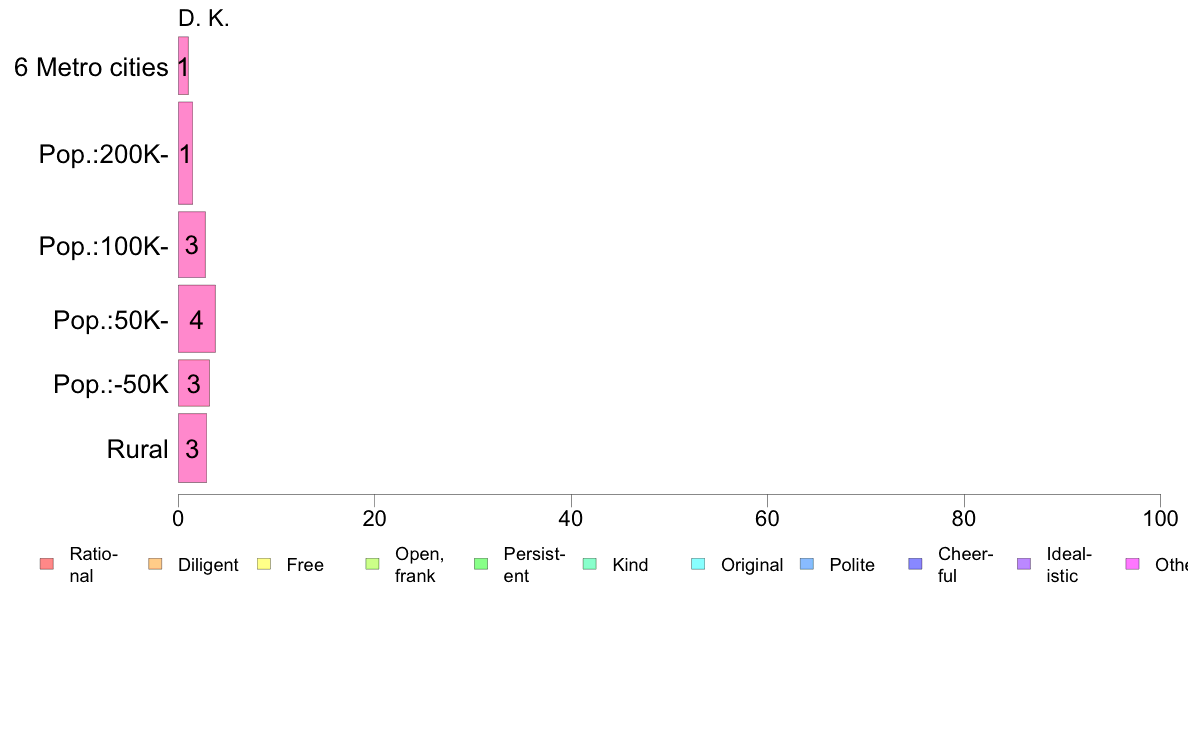Click the Rural category bar
The height and width of the screenshot is (736, 1188).
(x=192, y=448)
